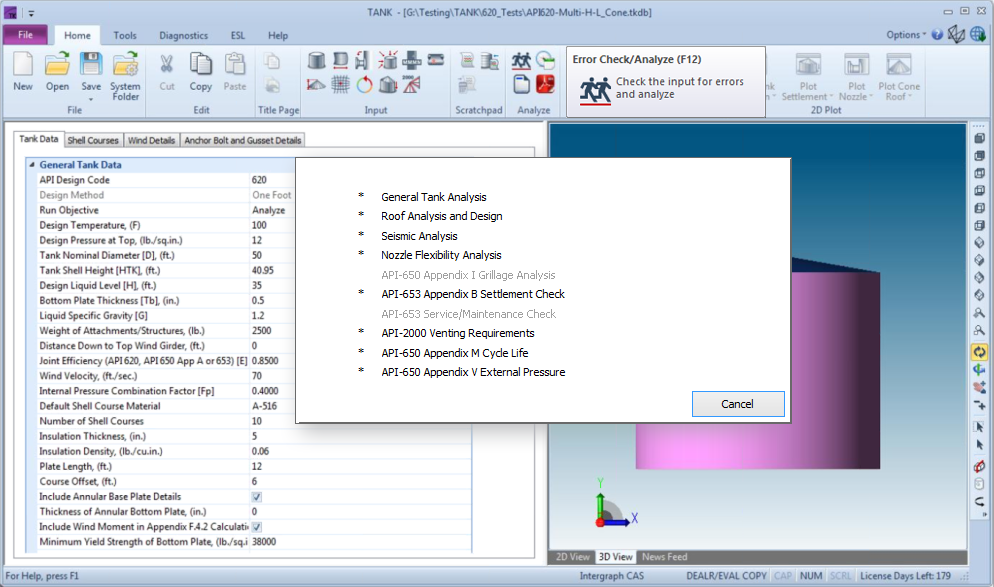
Task: Click the XY axis triad in 3D view
Action: (x=615, y=504)
